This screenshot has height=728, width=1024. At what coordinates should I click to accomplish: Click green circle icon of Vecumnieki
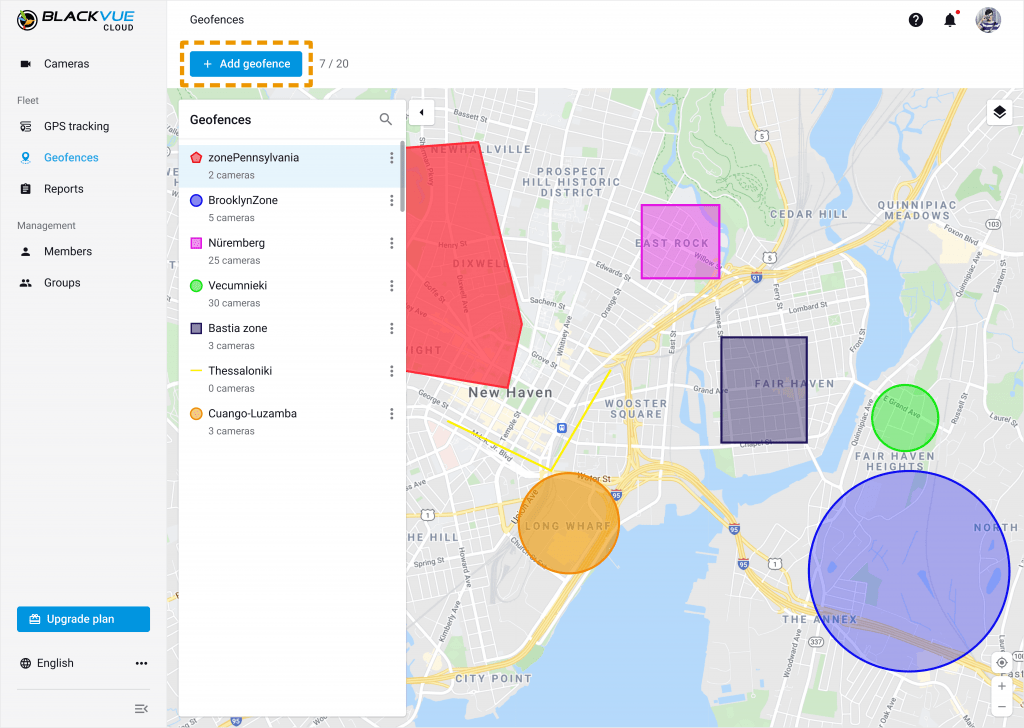click(196, 285)
